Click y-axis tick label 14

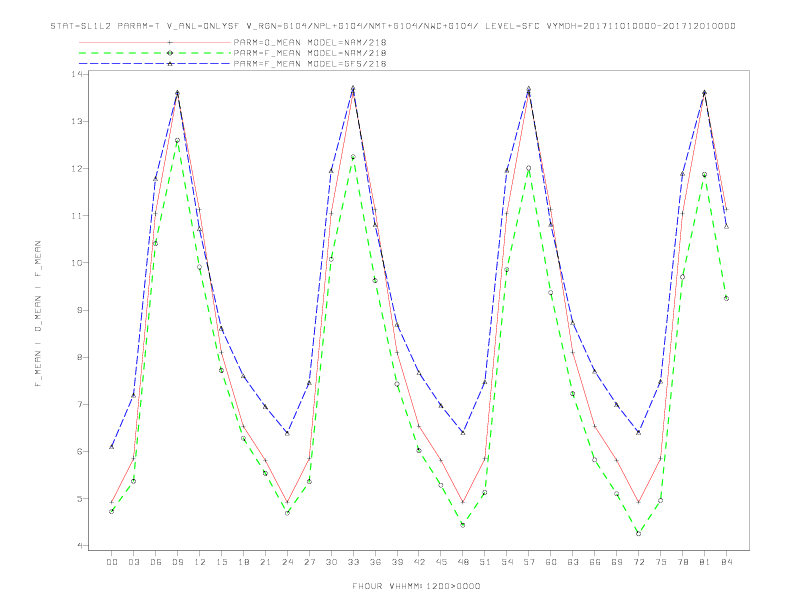click(77, 74)
